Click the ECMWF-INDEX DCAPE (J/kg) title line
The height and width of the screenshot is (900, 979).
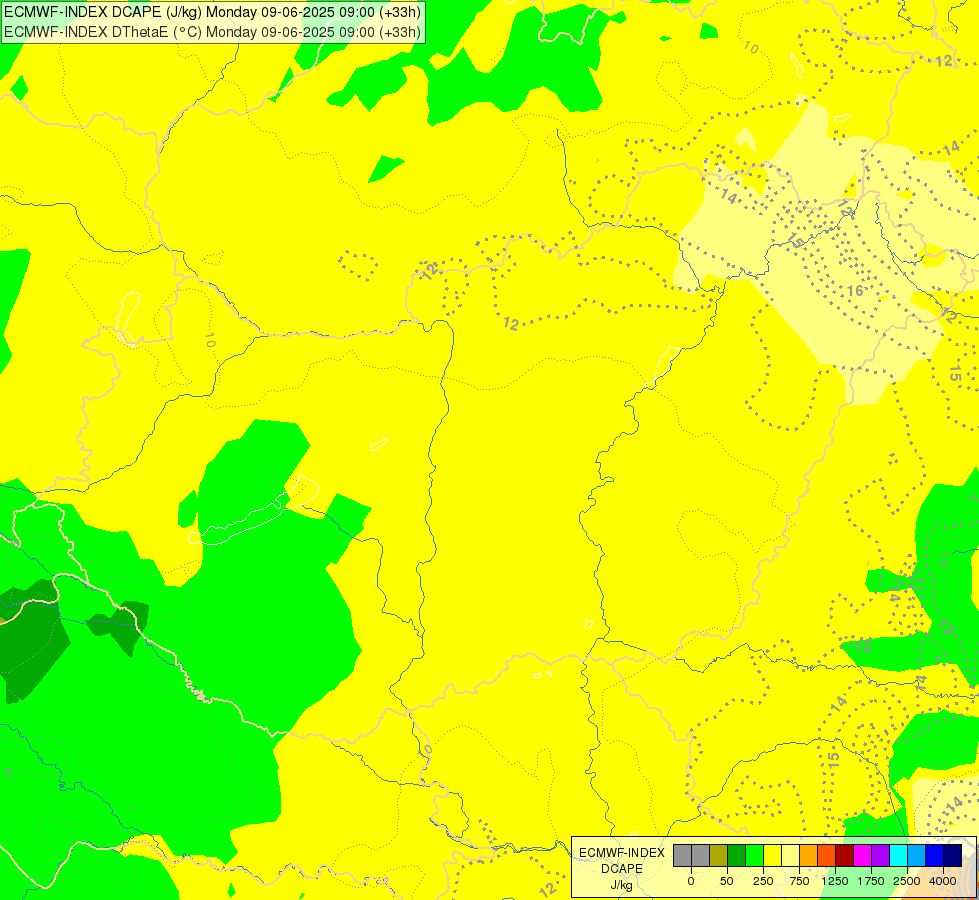[212, 12]
